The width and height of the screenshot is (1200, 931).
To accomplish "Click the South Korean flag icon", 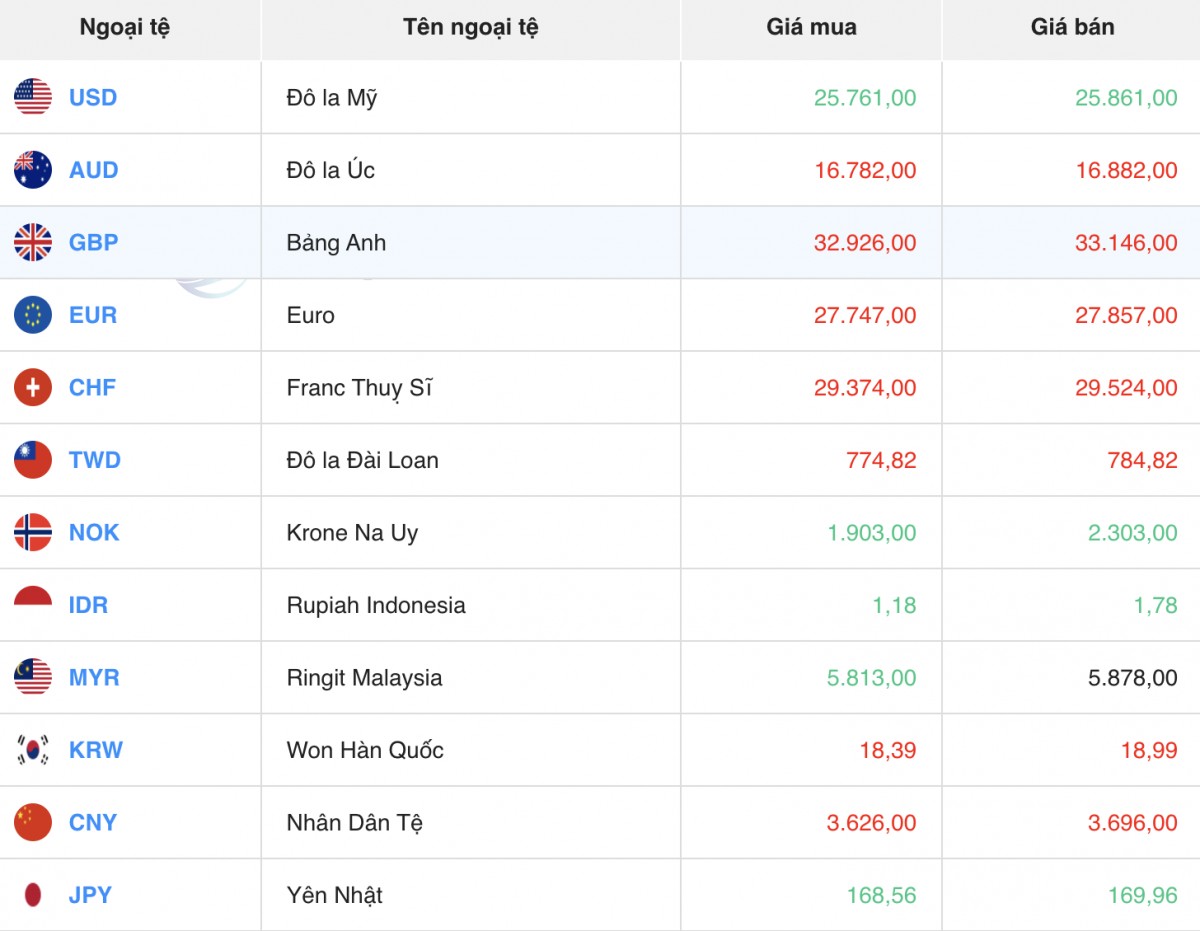I will tap(33, 750).
